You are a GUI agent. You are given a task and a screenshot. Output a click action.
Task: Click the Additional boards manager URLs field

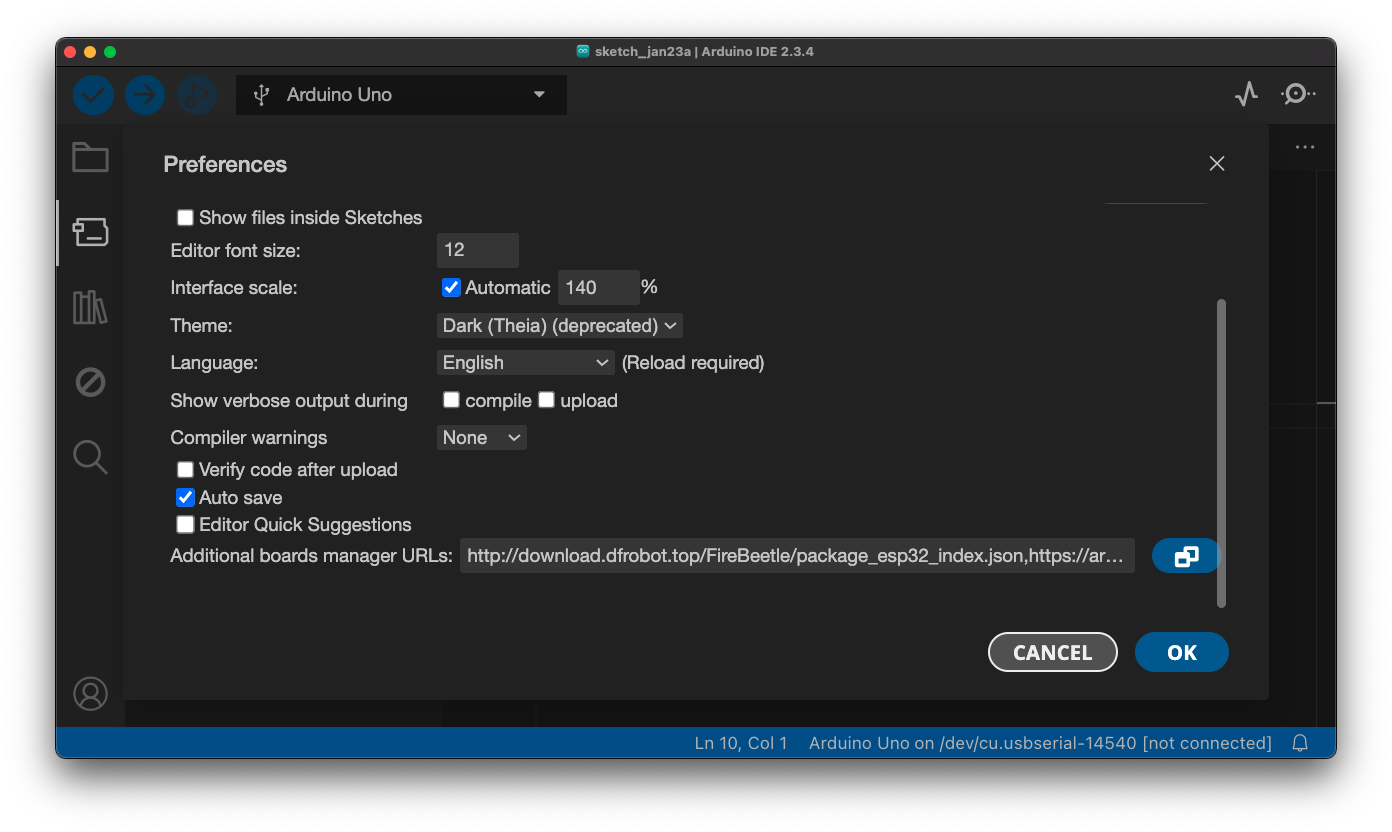[797, 556]
